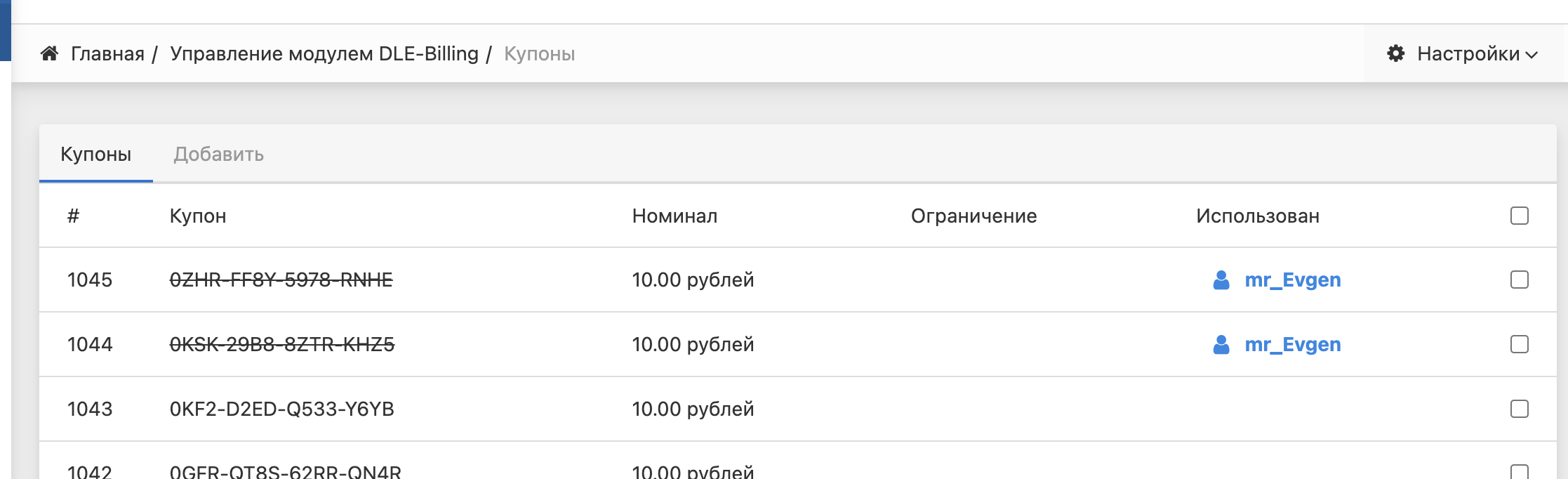
Task: Click coupon code 0KF2-D2ED-Q533-Y6YB
Action: coord(281,409)
